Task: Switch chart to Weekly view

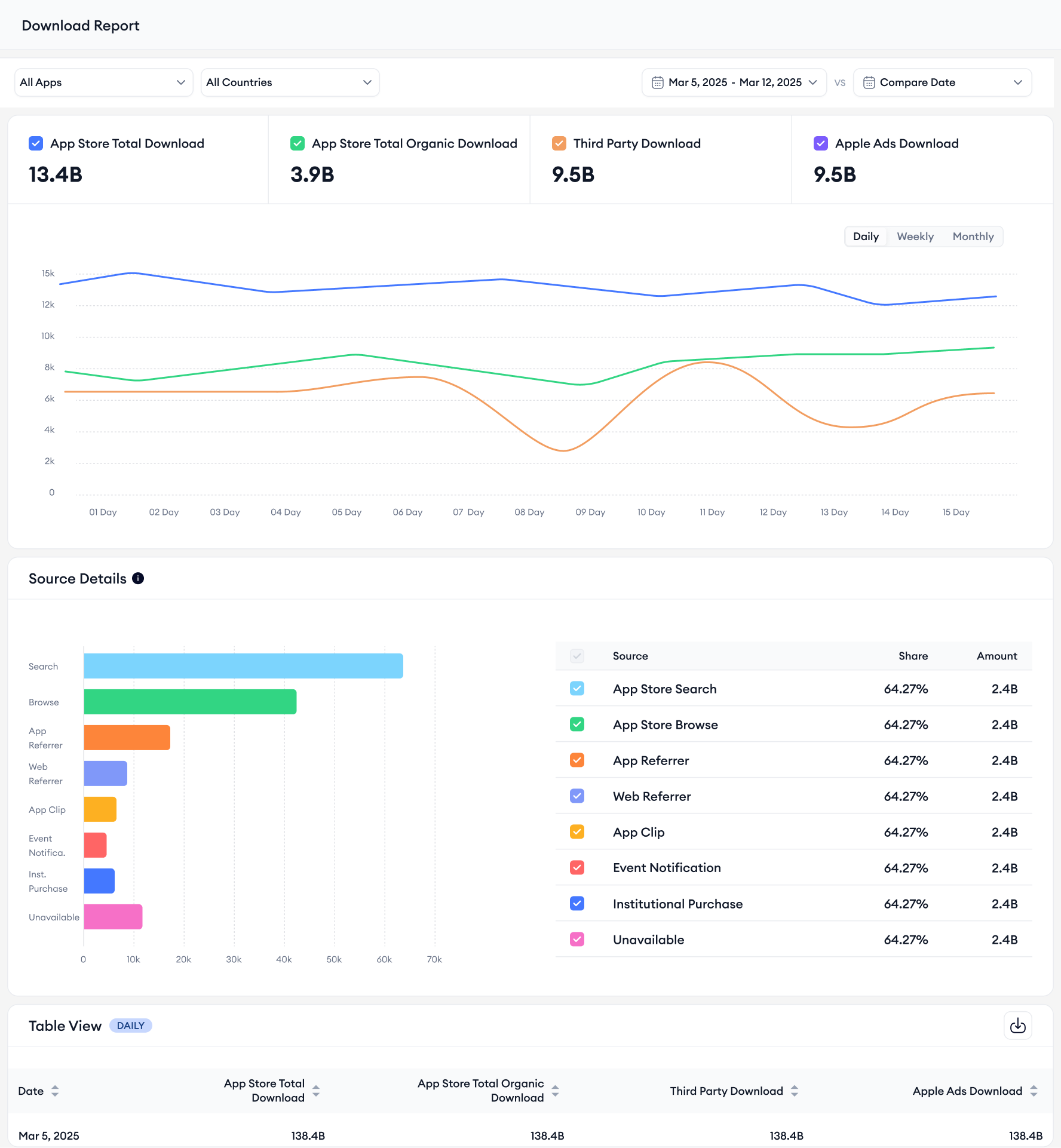Action: (915, 237)
